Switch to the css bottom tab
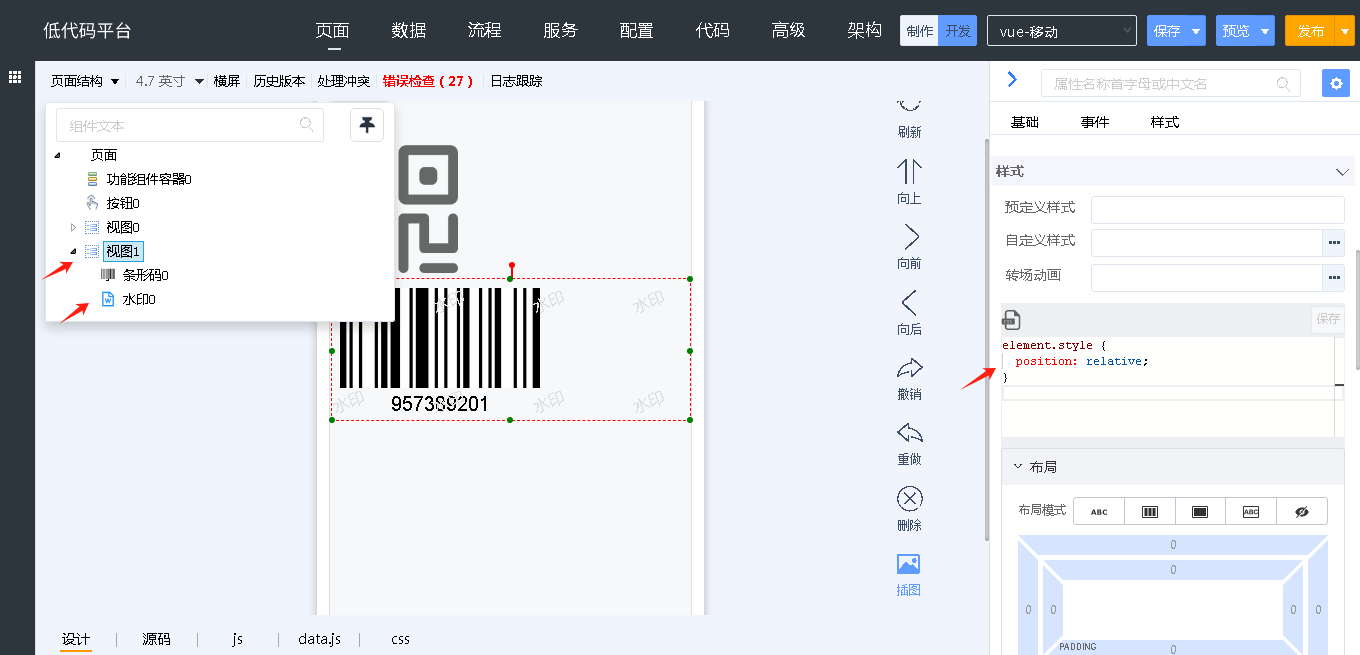This screenshot has width=1360, height=655. point(400,639)
